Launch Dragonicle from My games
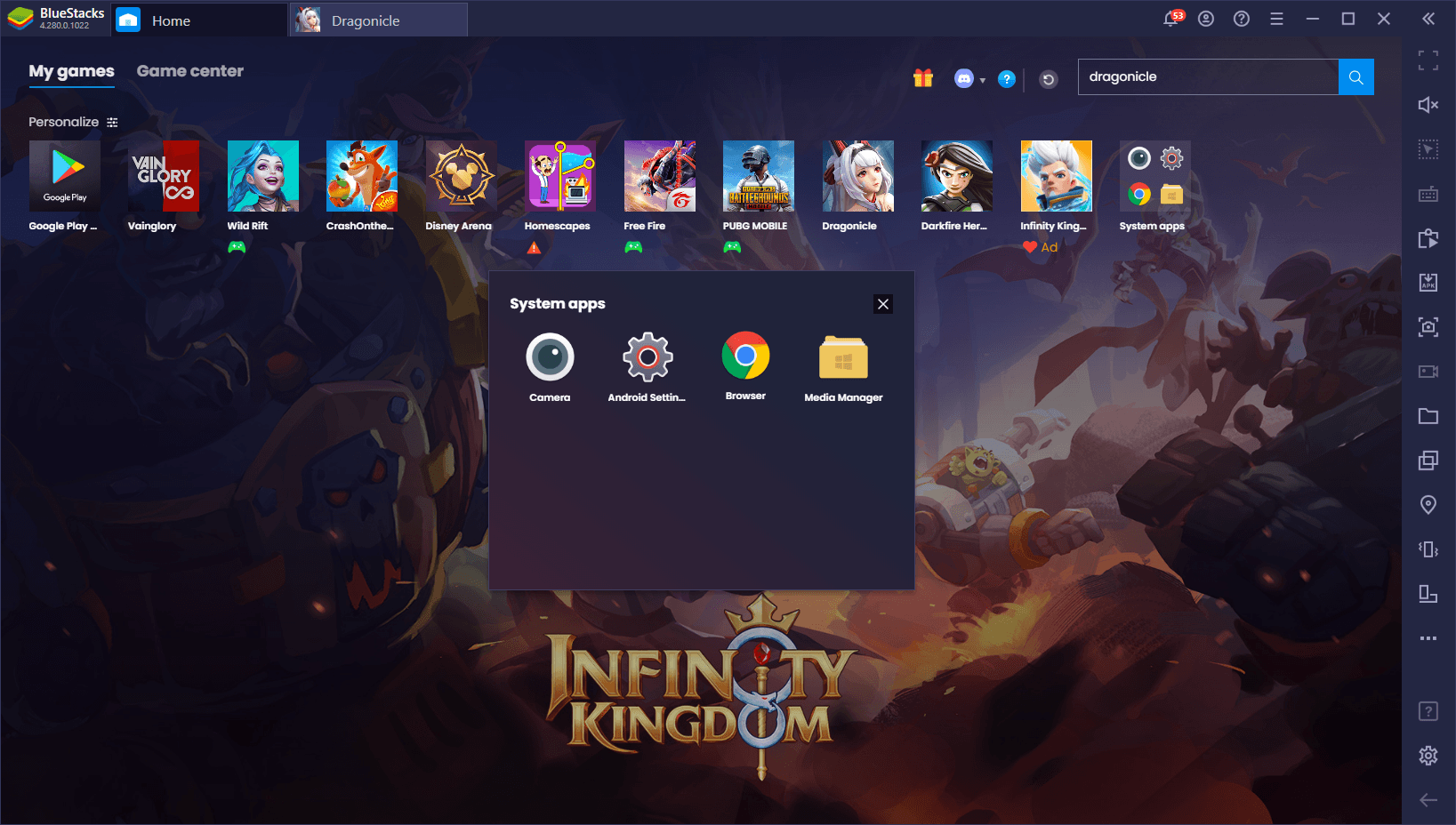 click(858, 176)
